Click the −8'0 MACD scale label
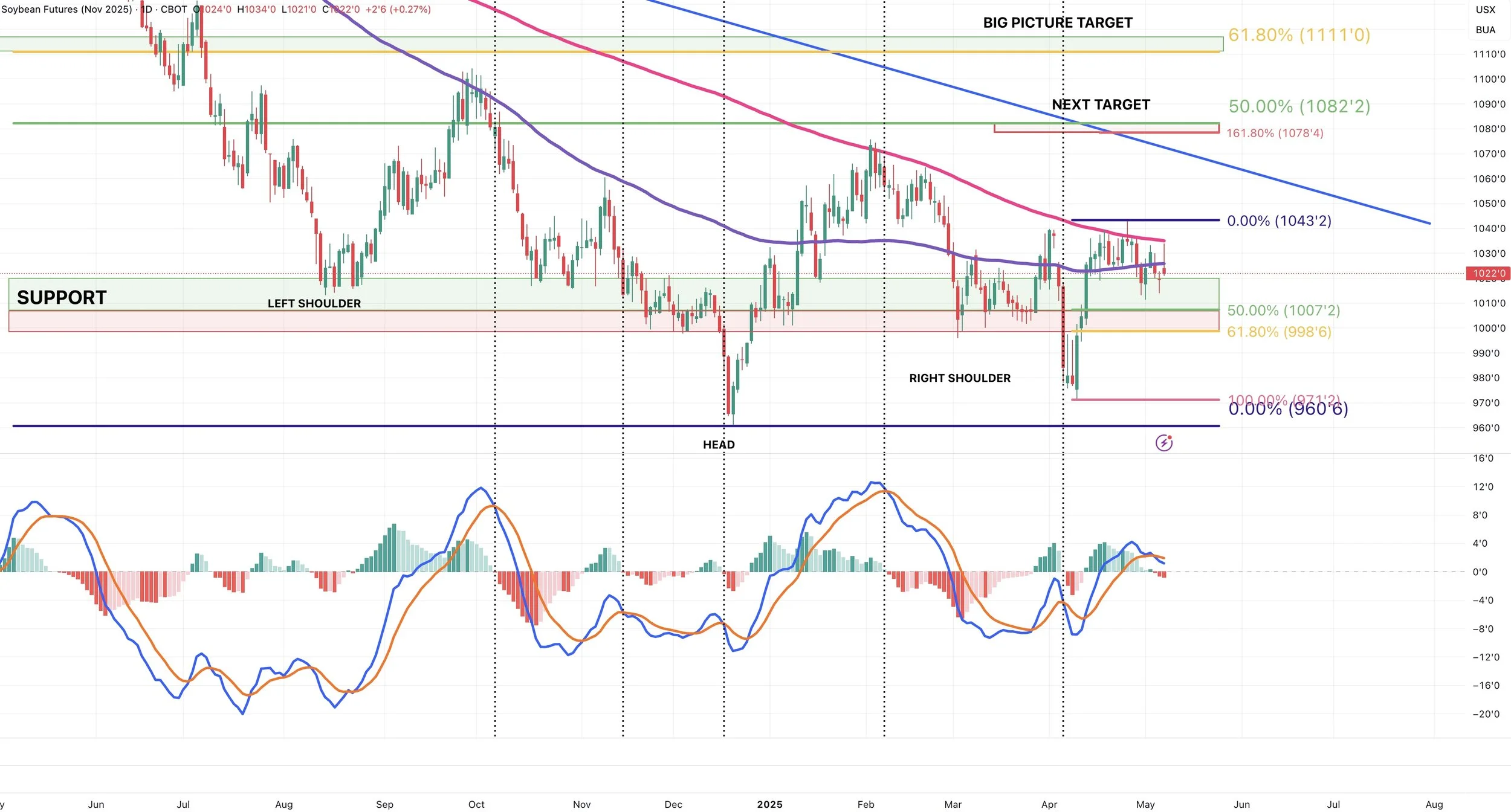 [1483, 629]
